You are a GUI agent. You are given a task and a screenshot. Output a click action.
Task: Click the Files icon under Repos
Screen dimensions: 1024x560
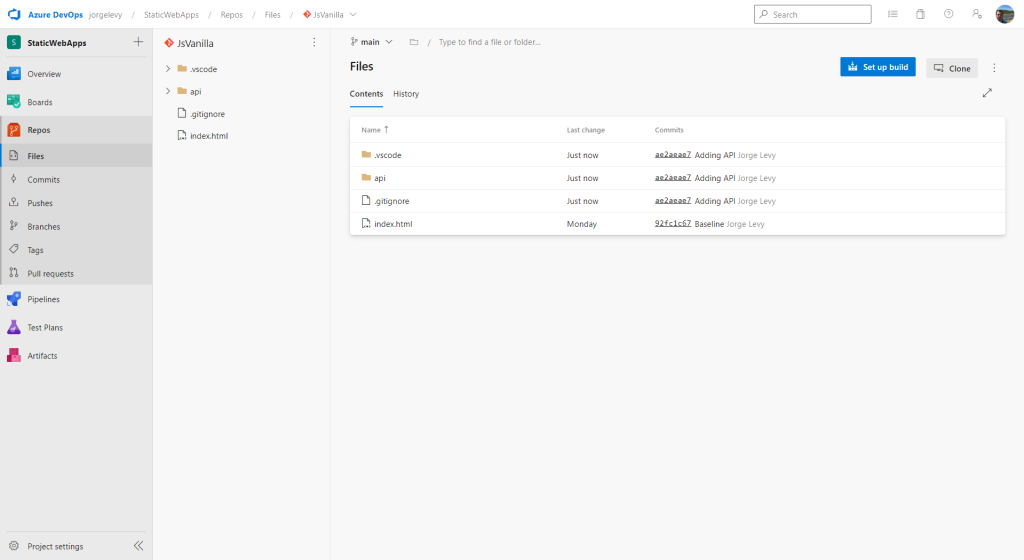(x=14, y=155)
